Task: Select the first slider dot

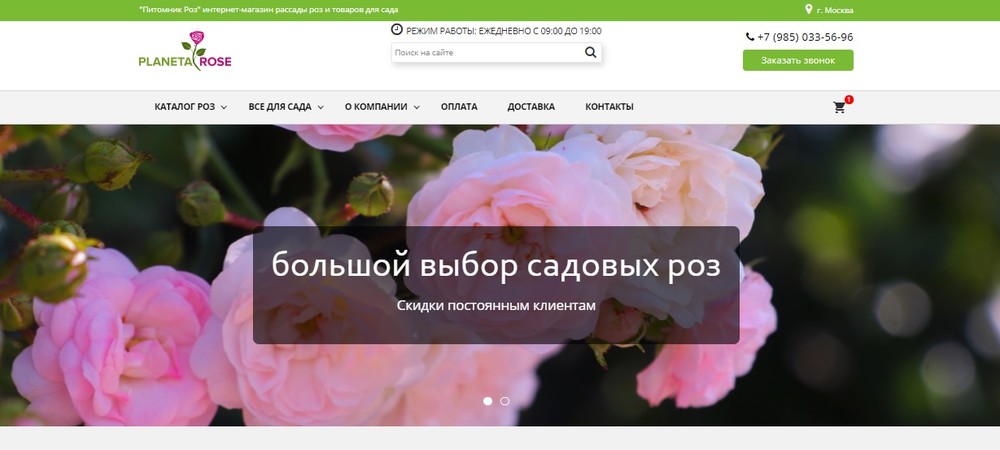Action: tap(488, 401)
